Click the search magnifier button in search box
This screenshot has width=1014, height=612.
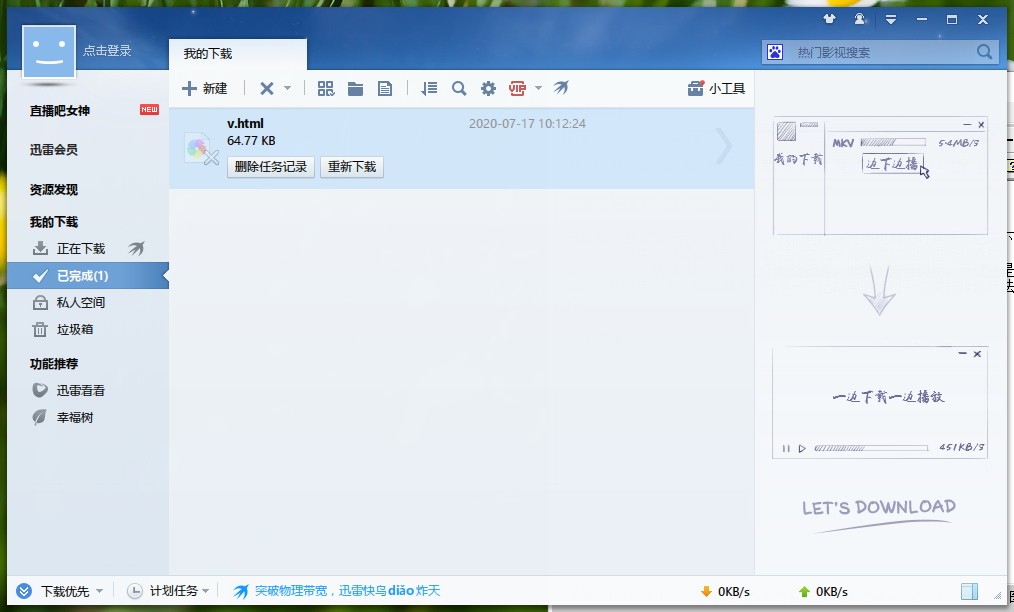tap(984, 52)
